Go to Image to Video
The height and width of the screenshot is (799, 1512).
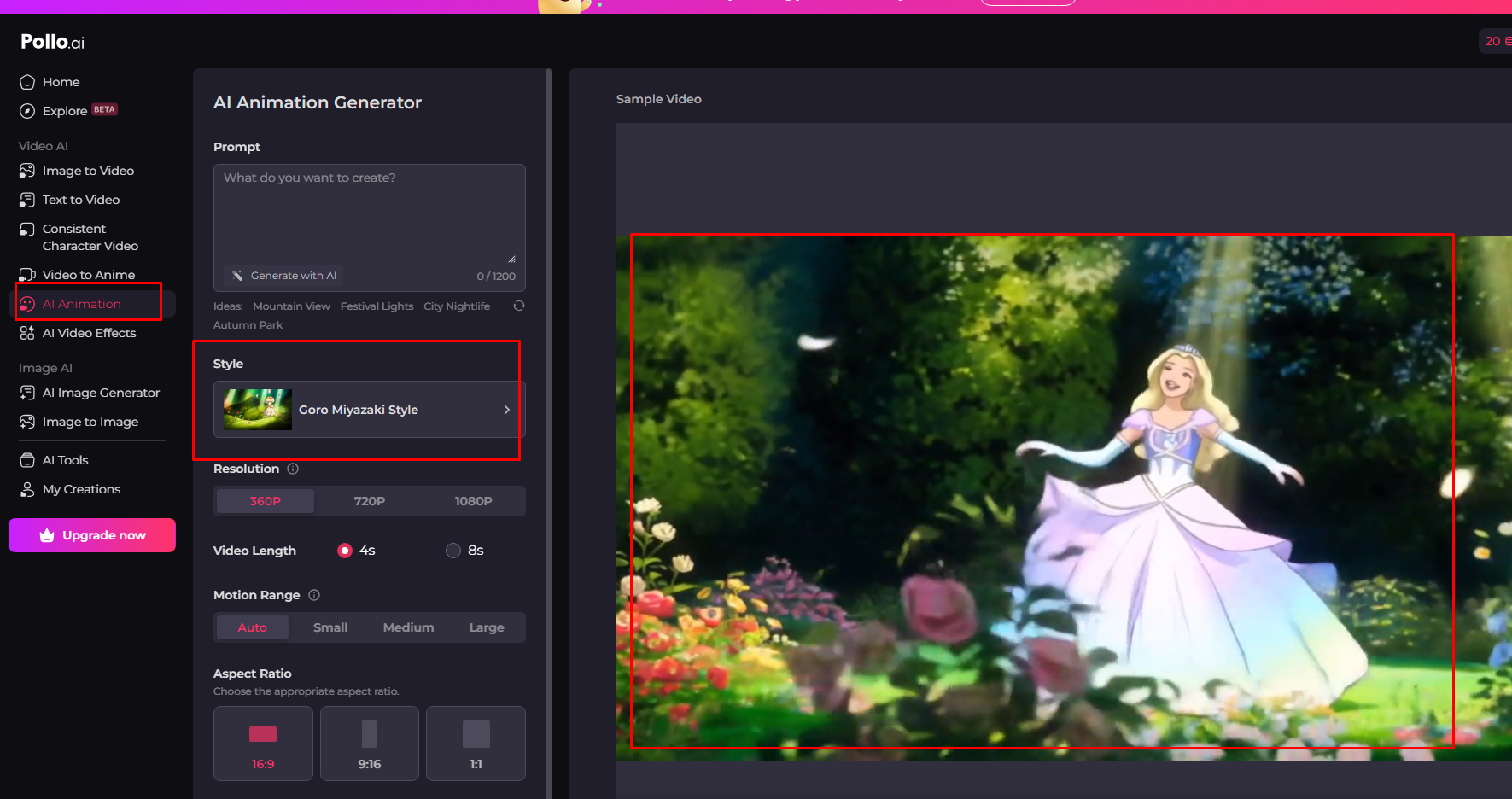88,171
